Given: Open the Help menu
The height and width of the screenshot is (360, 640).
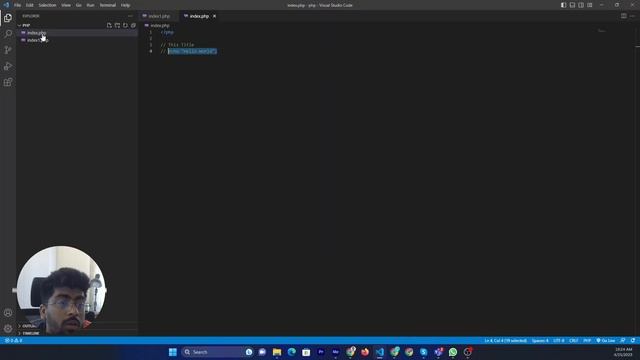Looking at the screenshot, I should 125,5.
